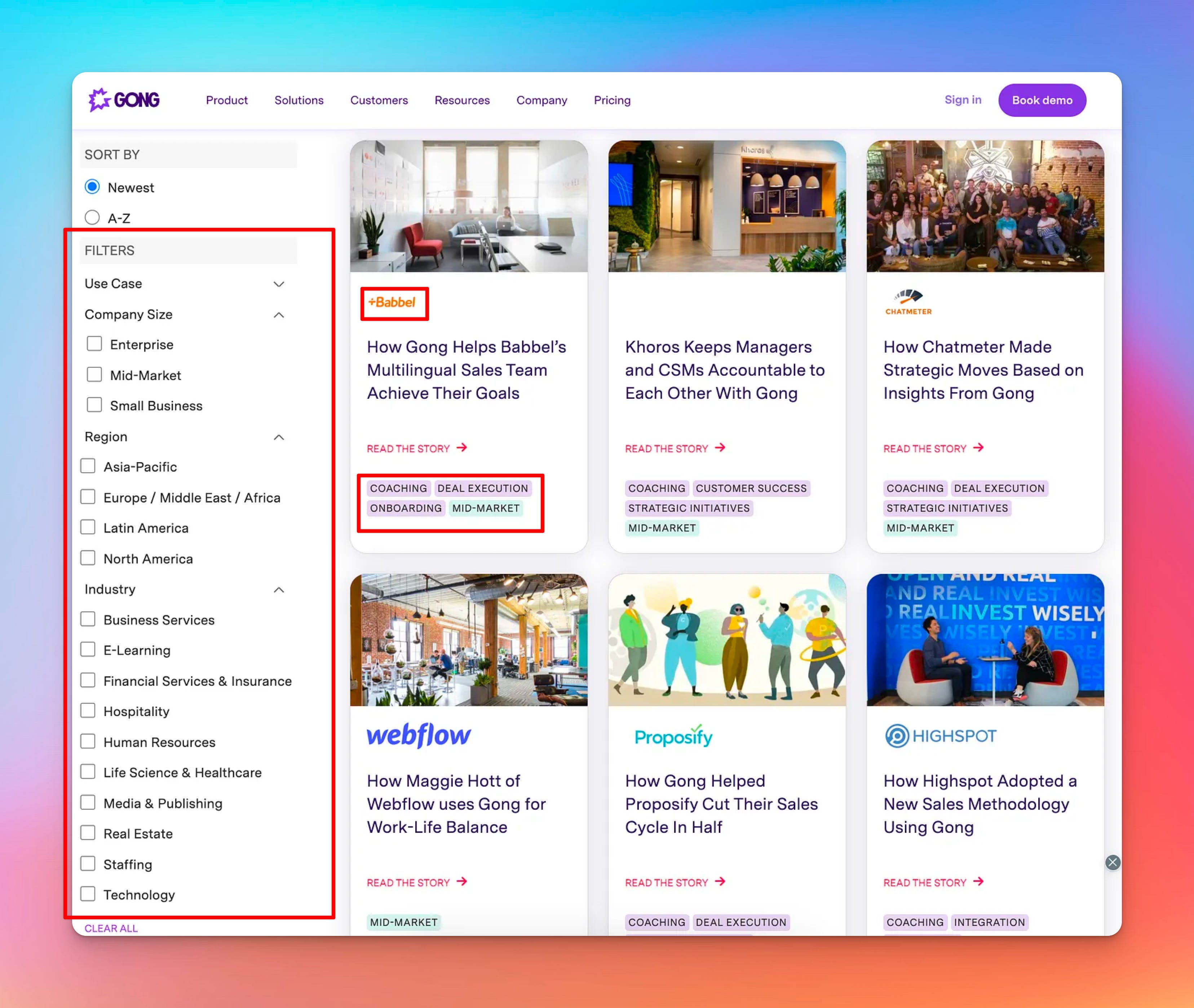The height and width of the screenshot is (1008, 1194).
Task: Toggle the Hospitality industry checkbox
Action: click(88, 711)
